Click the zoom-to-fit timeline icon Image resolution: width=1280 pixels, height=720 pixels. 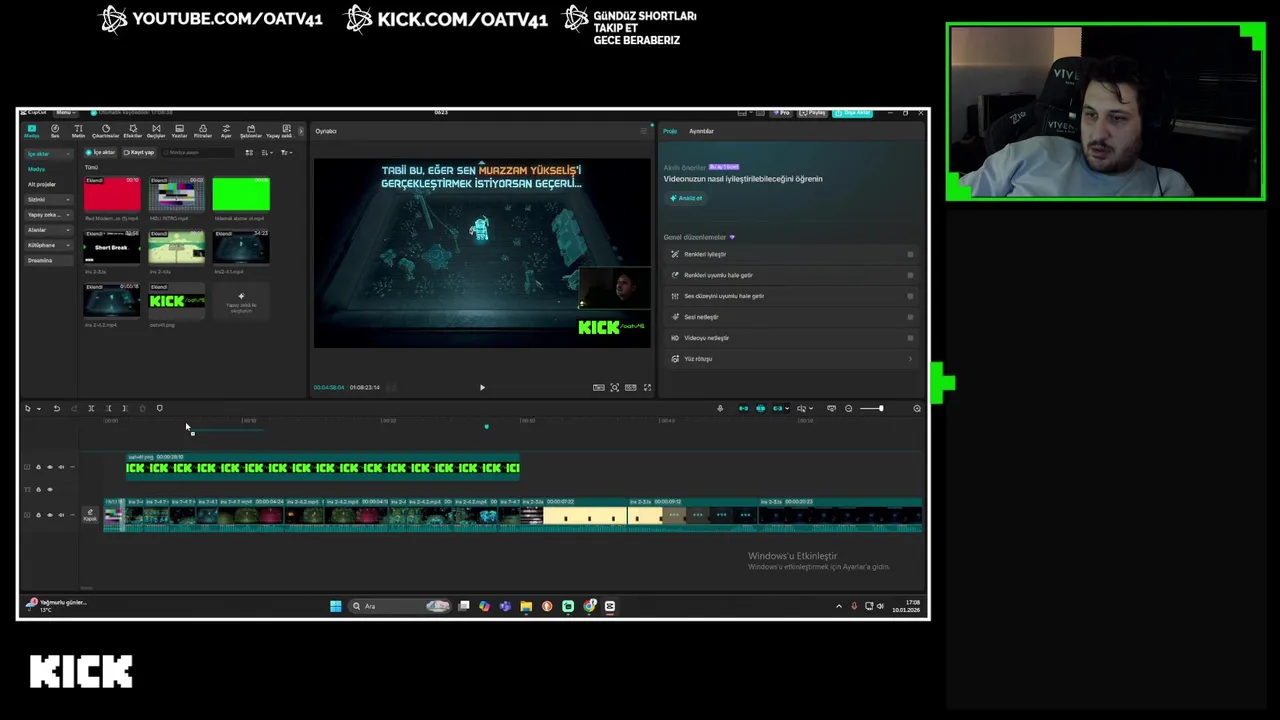click(831, 408)
